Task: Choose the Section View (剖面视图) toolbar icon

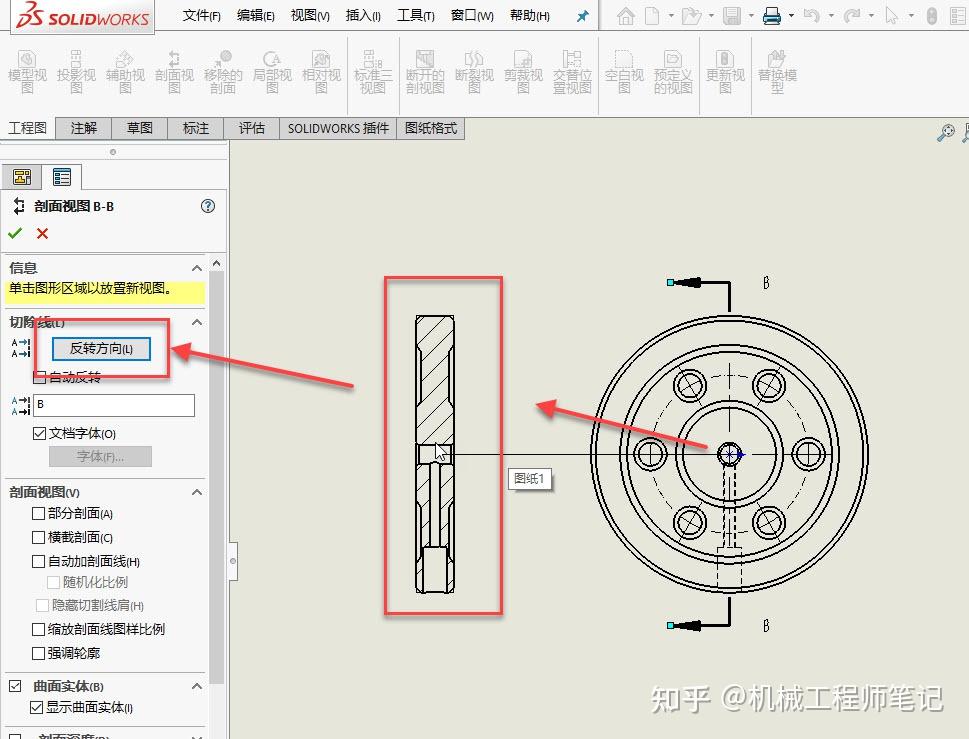Action: tap(174, 72)
